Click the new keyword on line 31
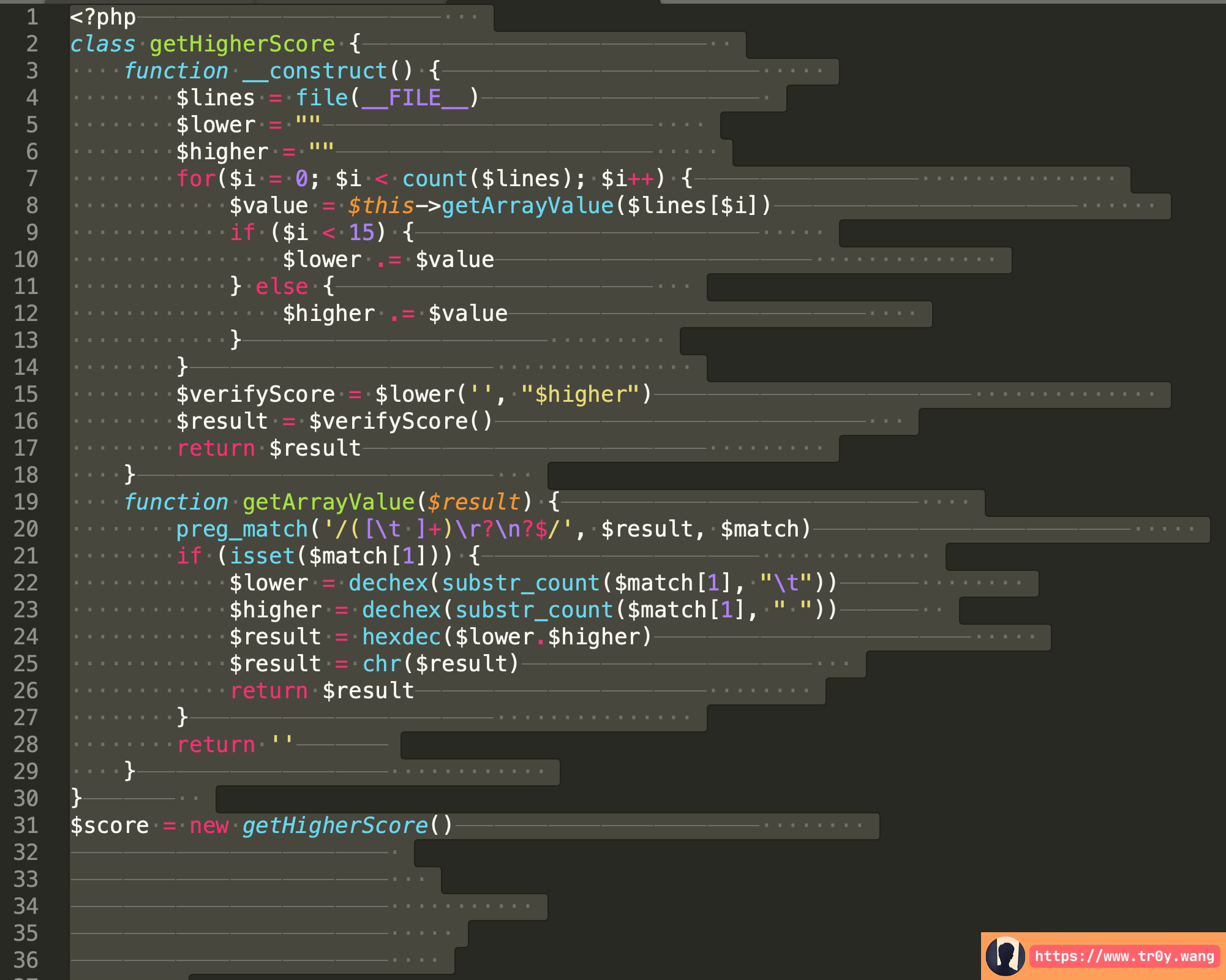This screenshot has width=1226, height=980. pyautogui.click(x=209, y=826)
